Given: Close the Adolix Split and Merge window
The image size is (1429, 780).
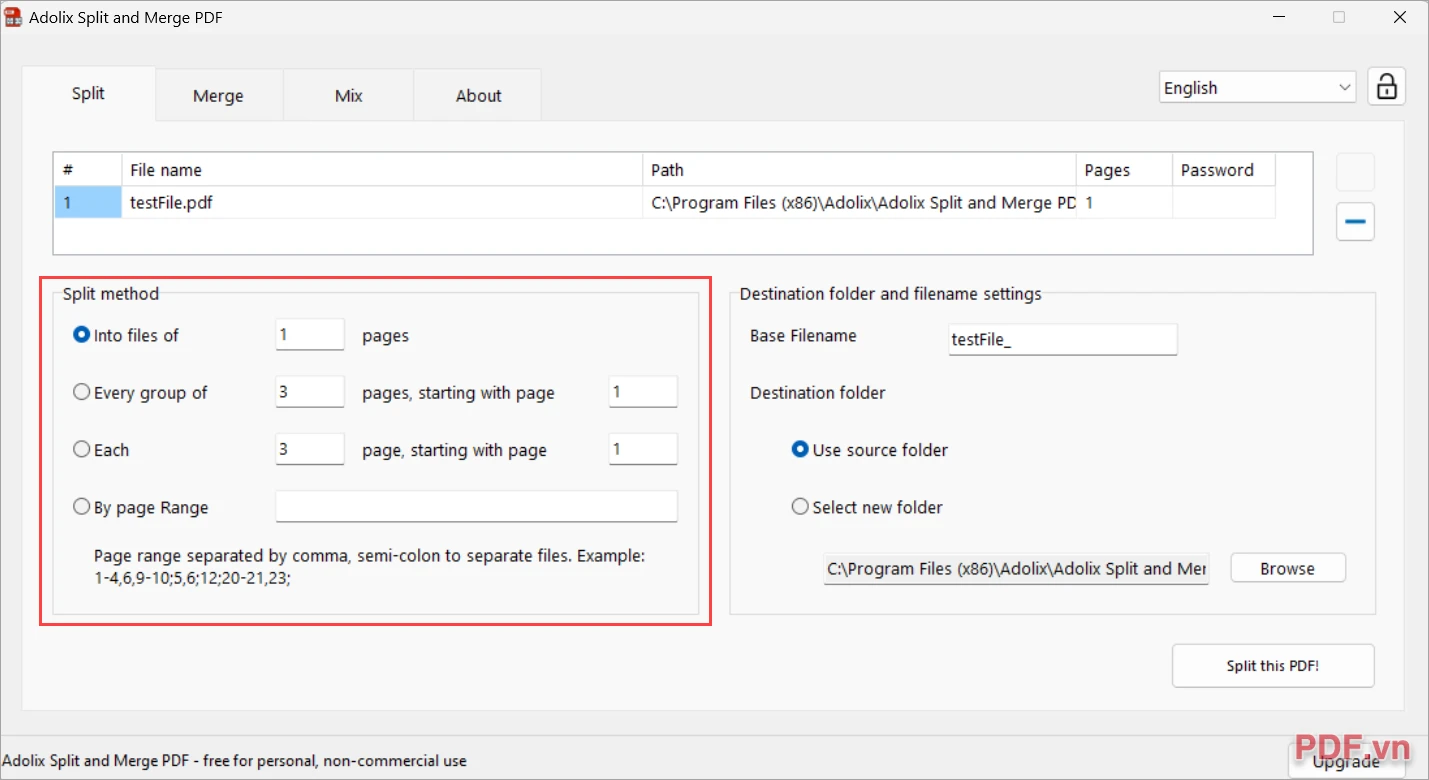Looking at the screenshot, I should [1400, 17].
